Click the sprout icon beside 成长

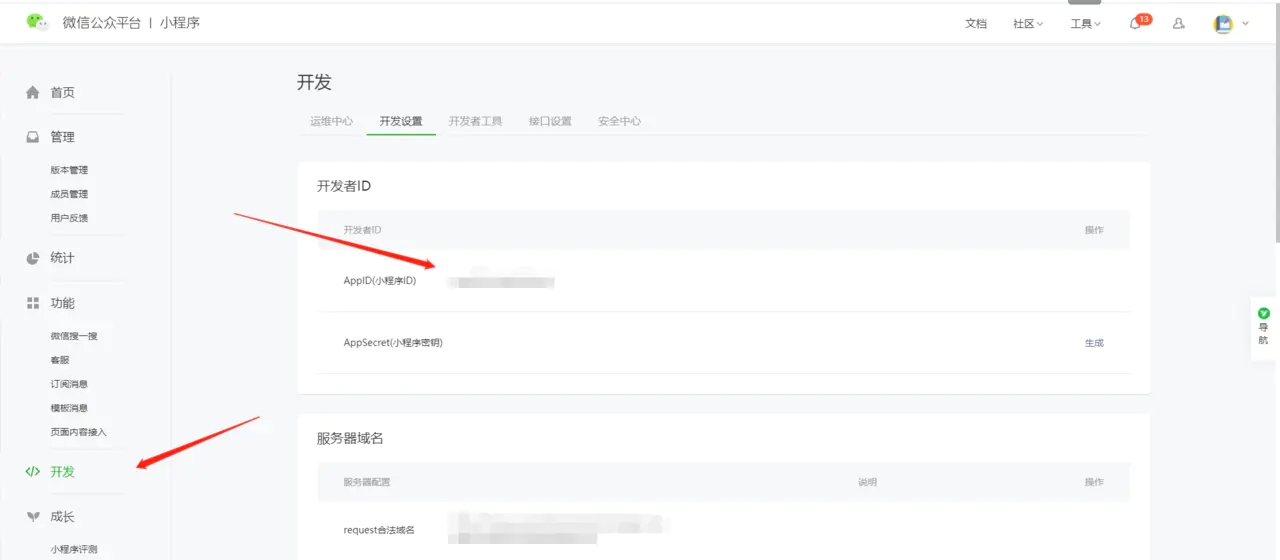[33, 517]
